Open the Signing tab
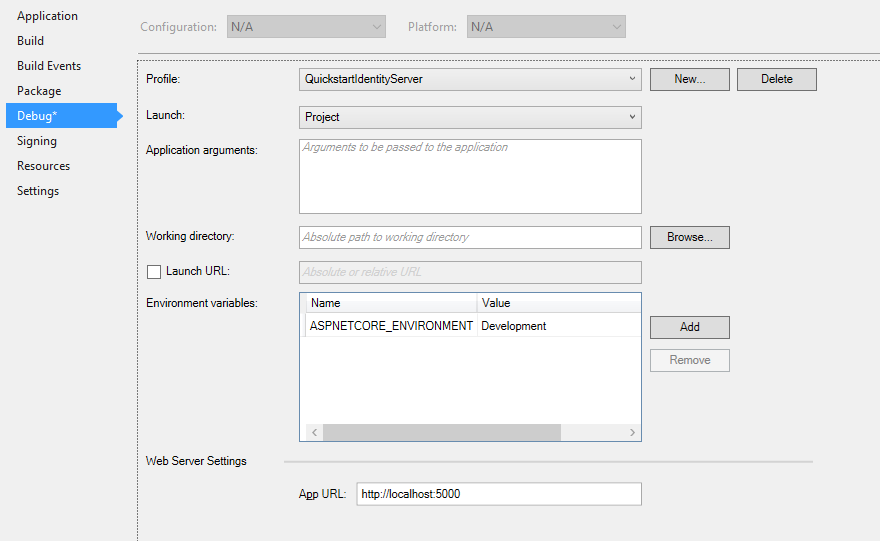 (x=36, y=141)
